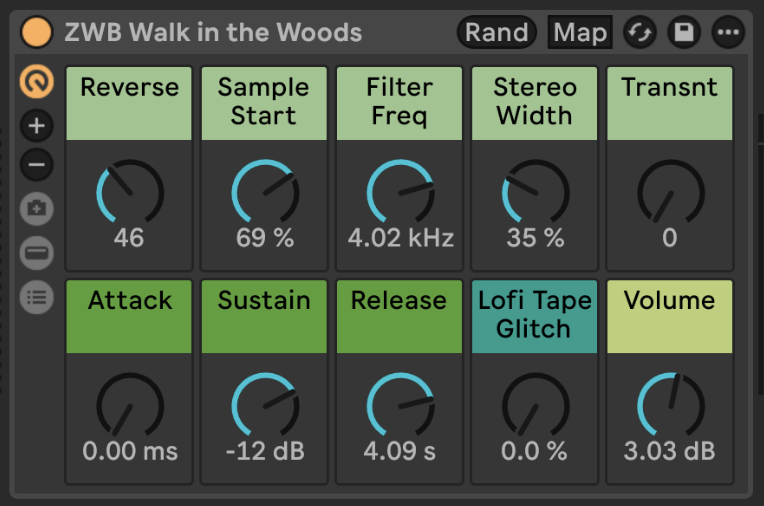Enable Map mode for macros
764x506 pixels.
[580, 32]
